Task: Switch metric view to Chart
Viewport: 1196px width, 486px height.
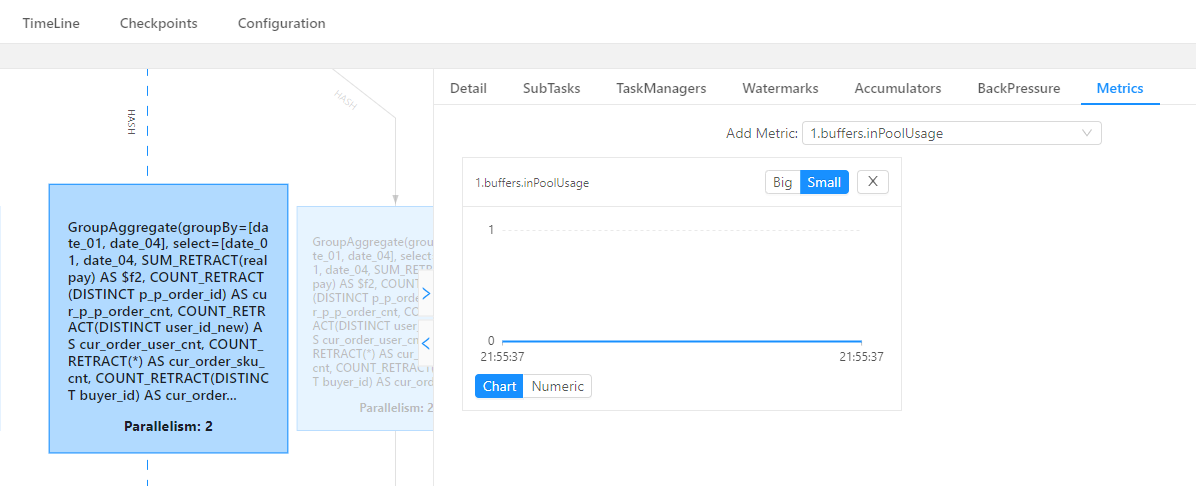Action: 499,386
